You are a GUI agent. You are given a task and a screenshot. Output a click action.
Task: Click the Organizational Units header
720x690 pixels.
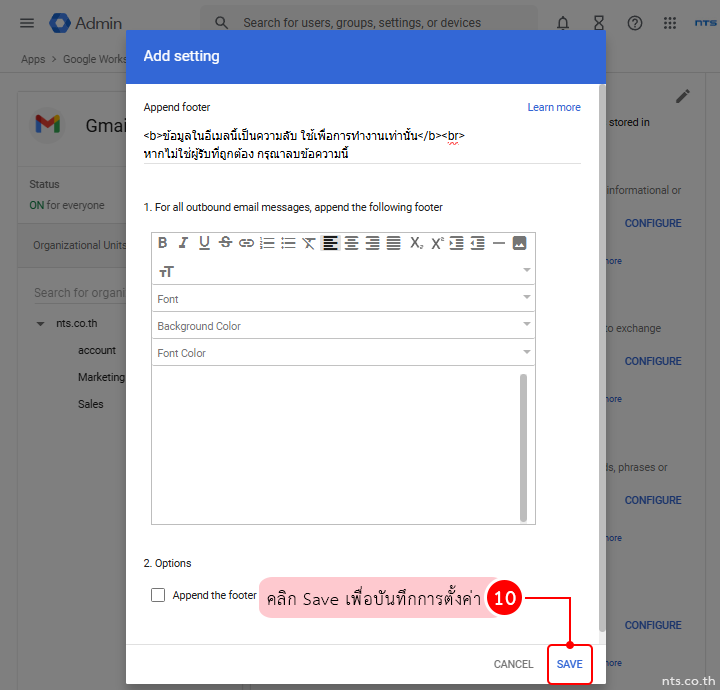(79, 245)
